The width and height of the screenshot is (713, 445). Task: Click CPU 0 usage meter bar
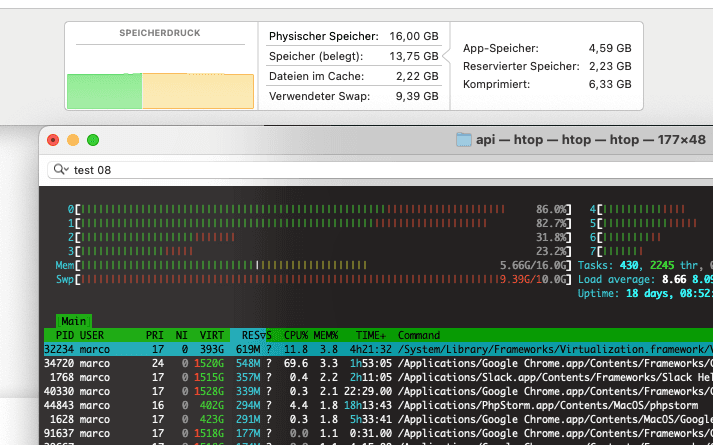pyautogui.click(x=319, y=209)
